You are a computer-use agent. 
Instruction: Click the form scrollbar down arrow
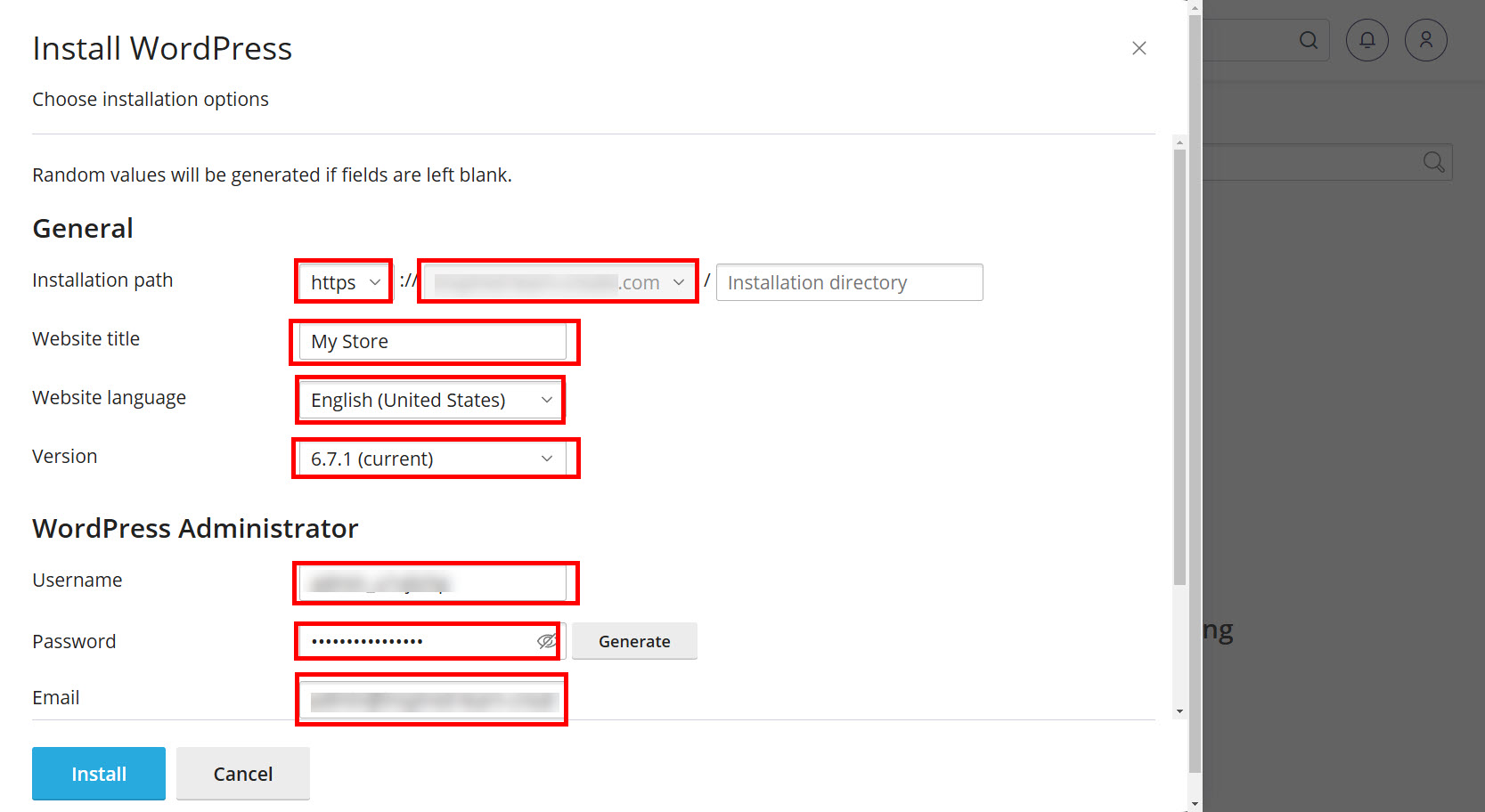click(x=1179, y=711)
